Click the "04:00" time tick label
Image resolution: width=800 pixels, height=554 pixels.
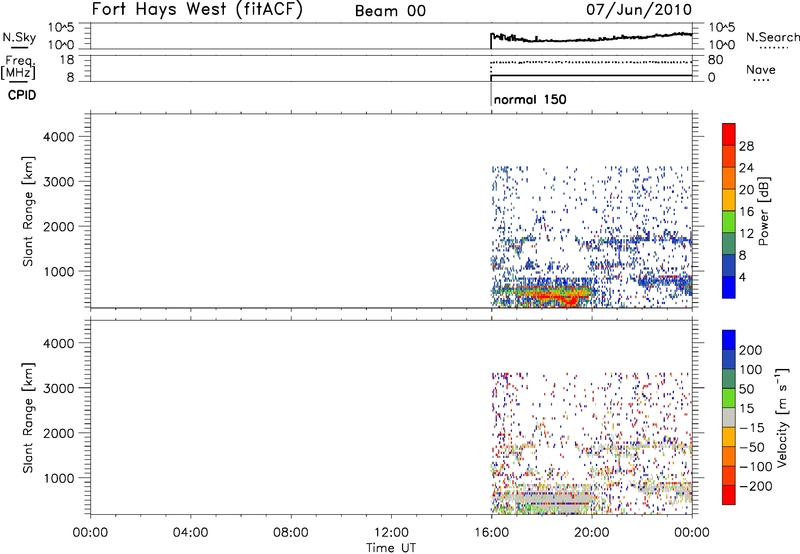(x=190, y=533)
